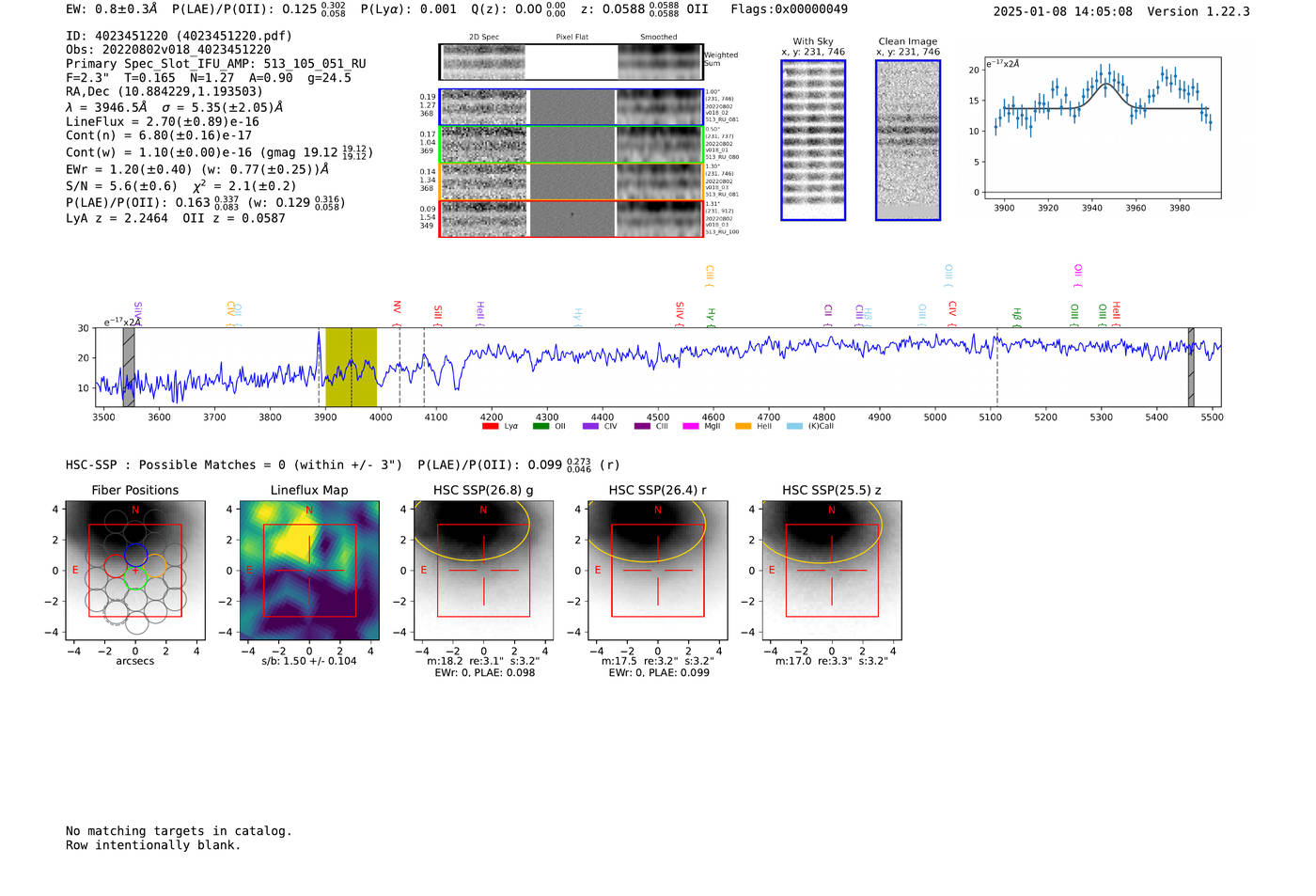1316x896 pixels.
Task: Open the With Sky image cutout
Action: [x=813, y=140]
